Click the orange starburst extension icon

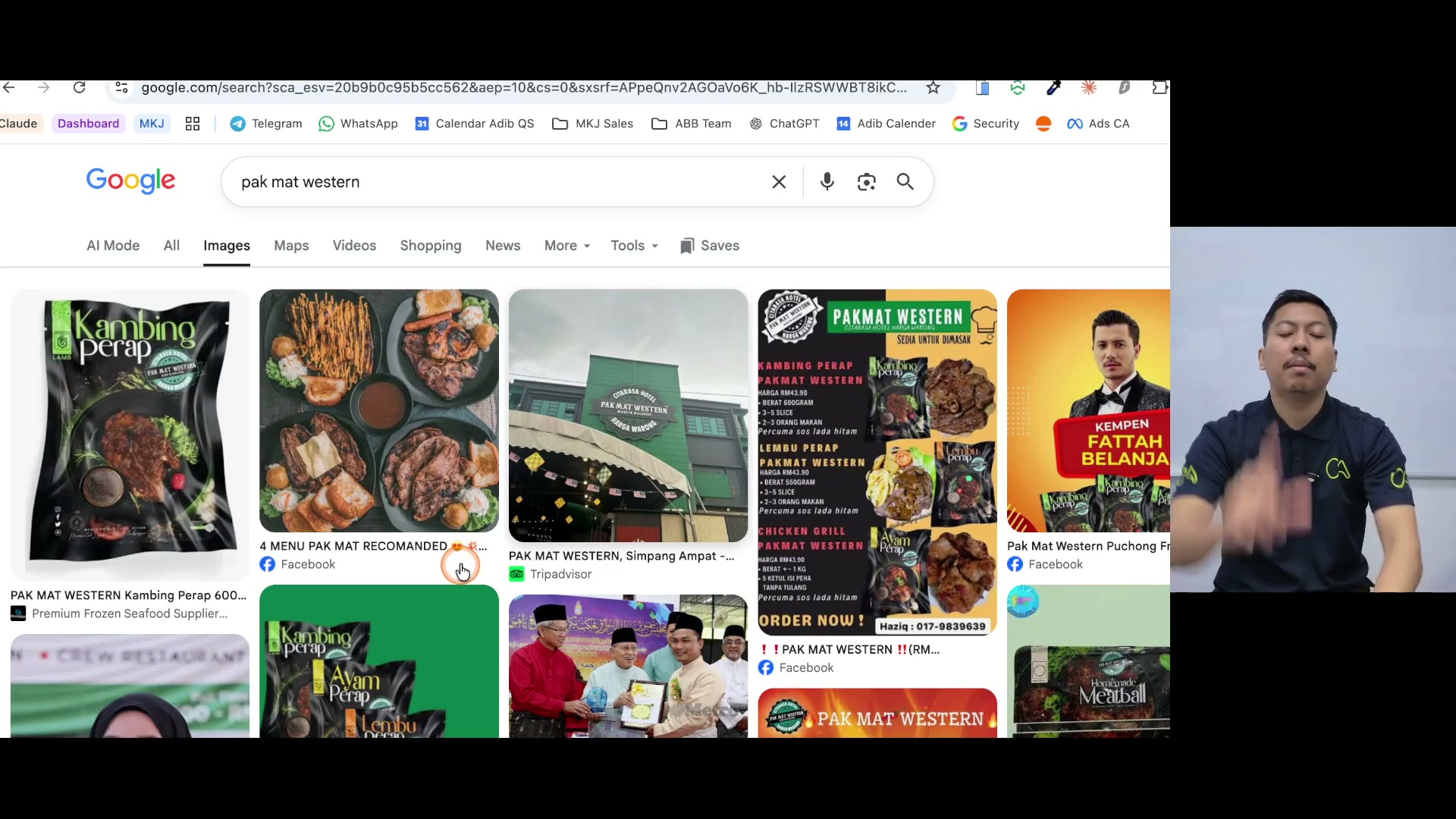point(1089,88)
